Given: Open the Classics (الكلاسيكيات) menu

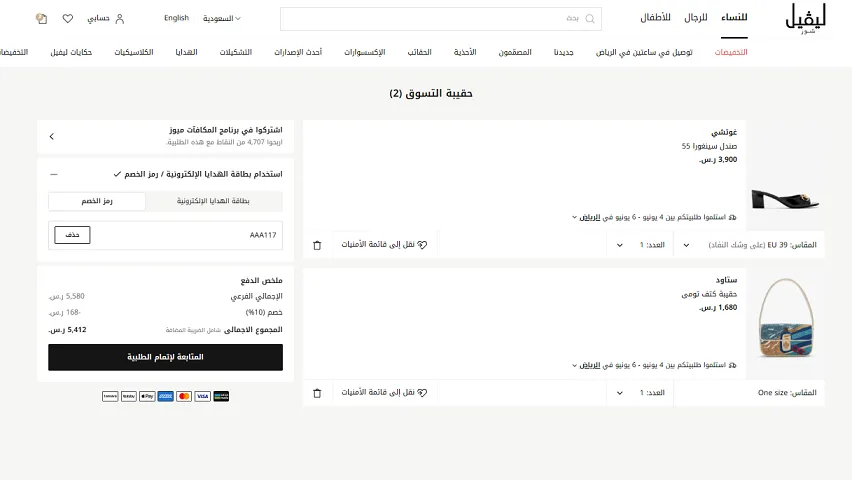Looking at the screenshot, I should click(134, 52).
